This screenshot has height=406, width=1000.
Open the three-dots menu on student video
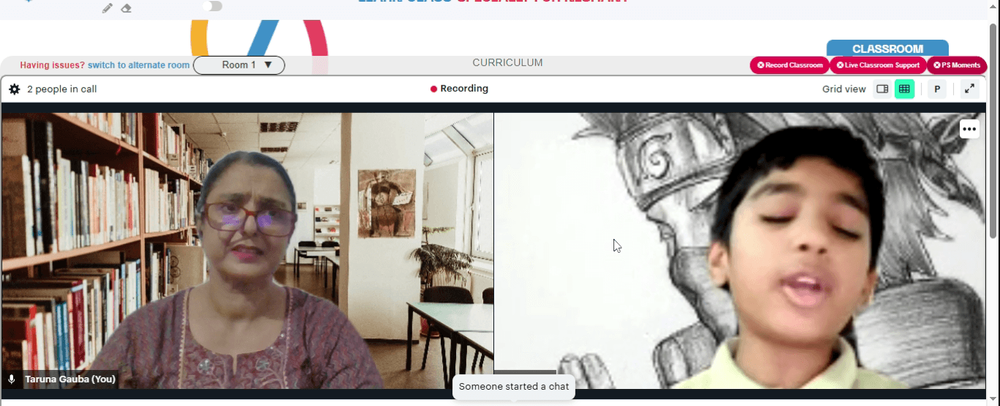tap(969, 129)
